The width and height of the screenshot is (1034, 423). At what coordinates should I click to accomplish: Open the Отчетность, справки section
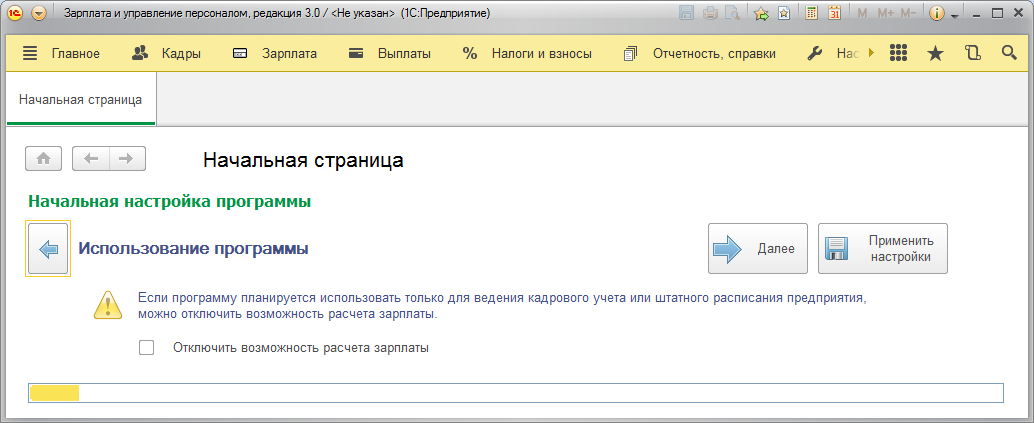pyautogui.click(x=700, y=54)
